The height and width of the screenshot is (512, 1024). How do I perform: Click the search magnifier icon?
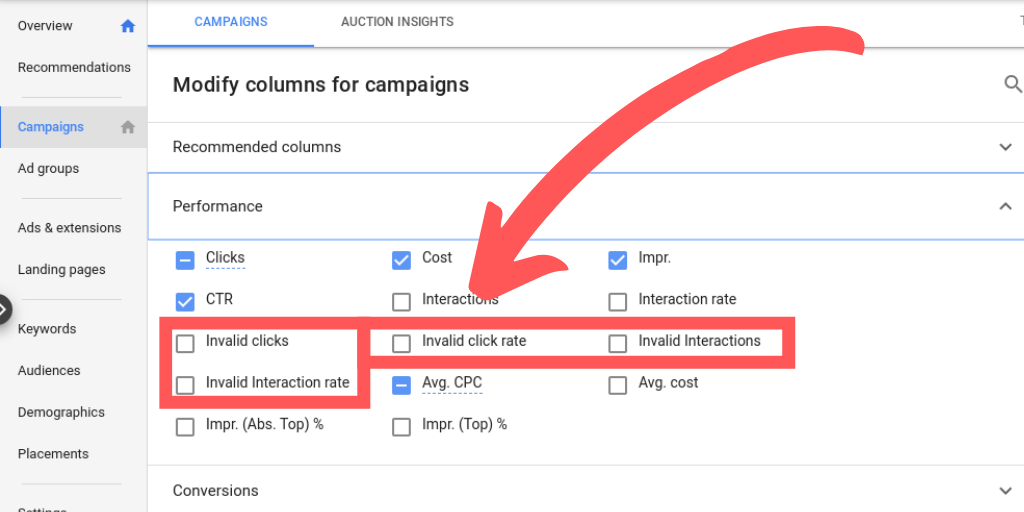tap(1012, 85)
